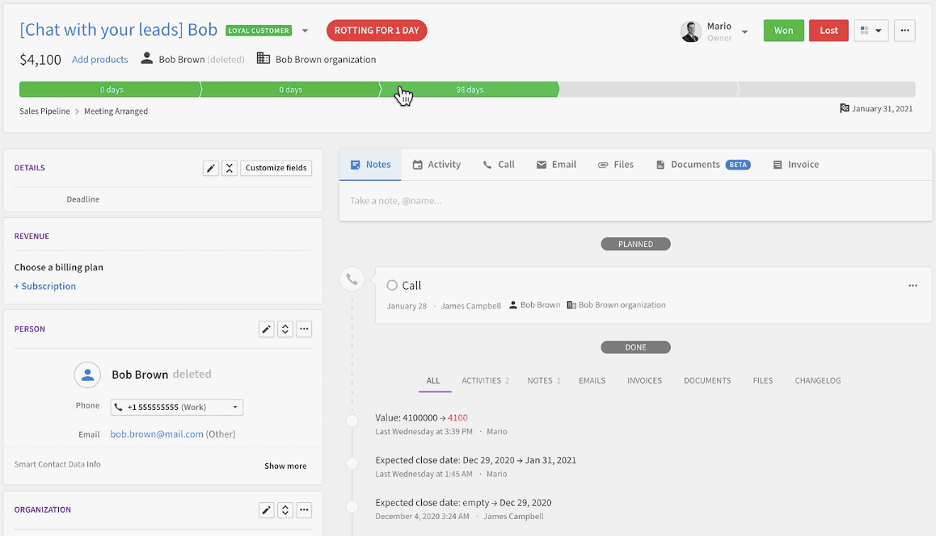This screenshot has width=936, height=536.
Task: Click the organization building icon in header
Action: click(x=263, y=58)
